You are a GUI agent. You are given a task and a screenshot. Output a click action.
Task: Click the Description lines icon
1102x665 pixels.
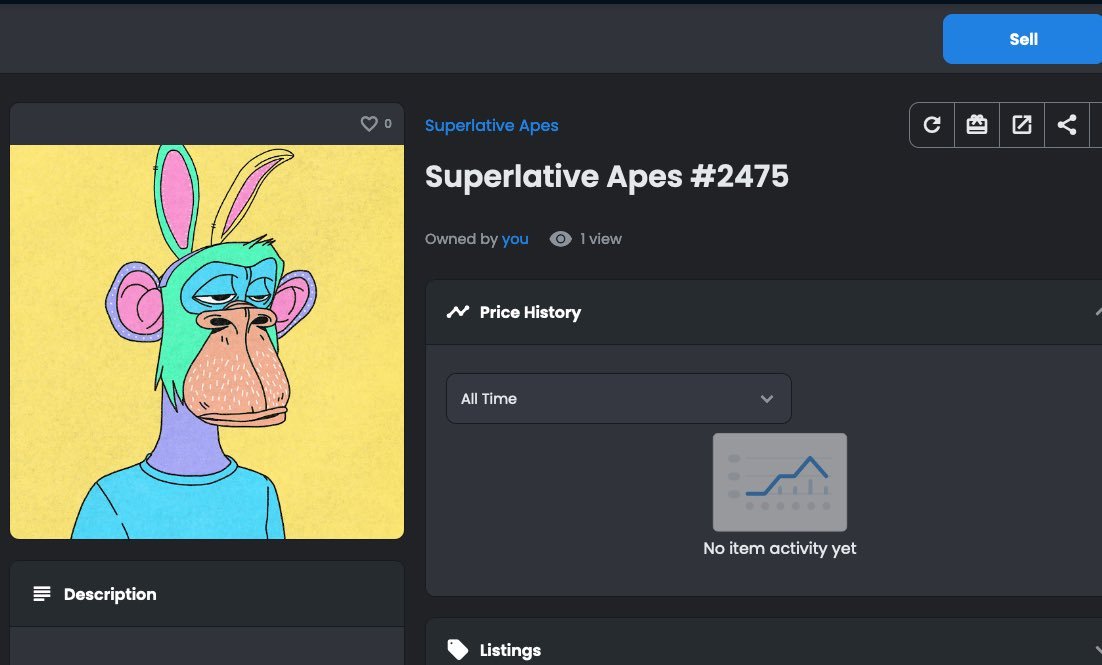pyautogui.click(x=42, y=594)
